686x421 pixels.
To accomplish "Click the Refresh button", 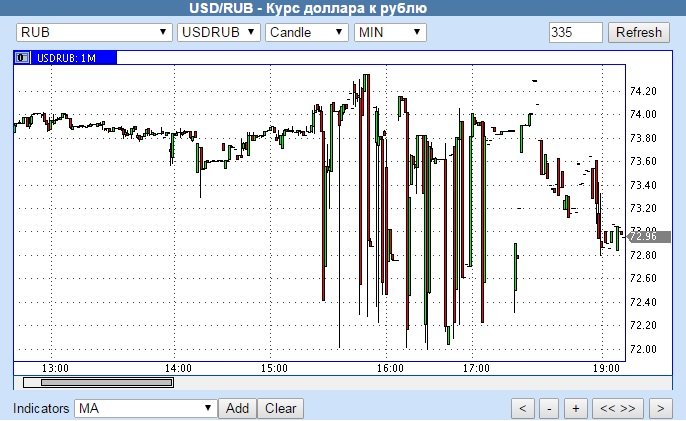I will click(639, 32).
